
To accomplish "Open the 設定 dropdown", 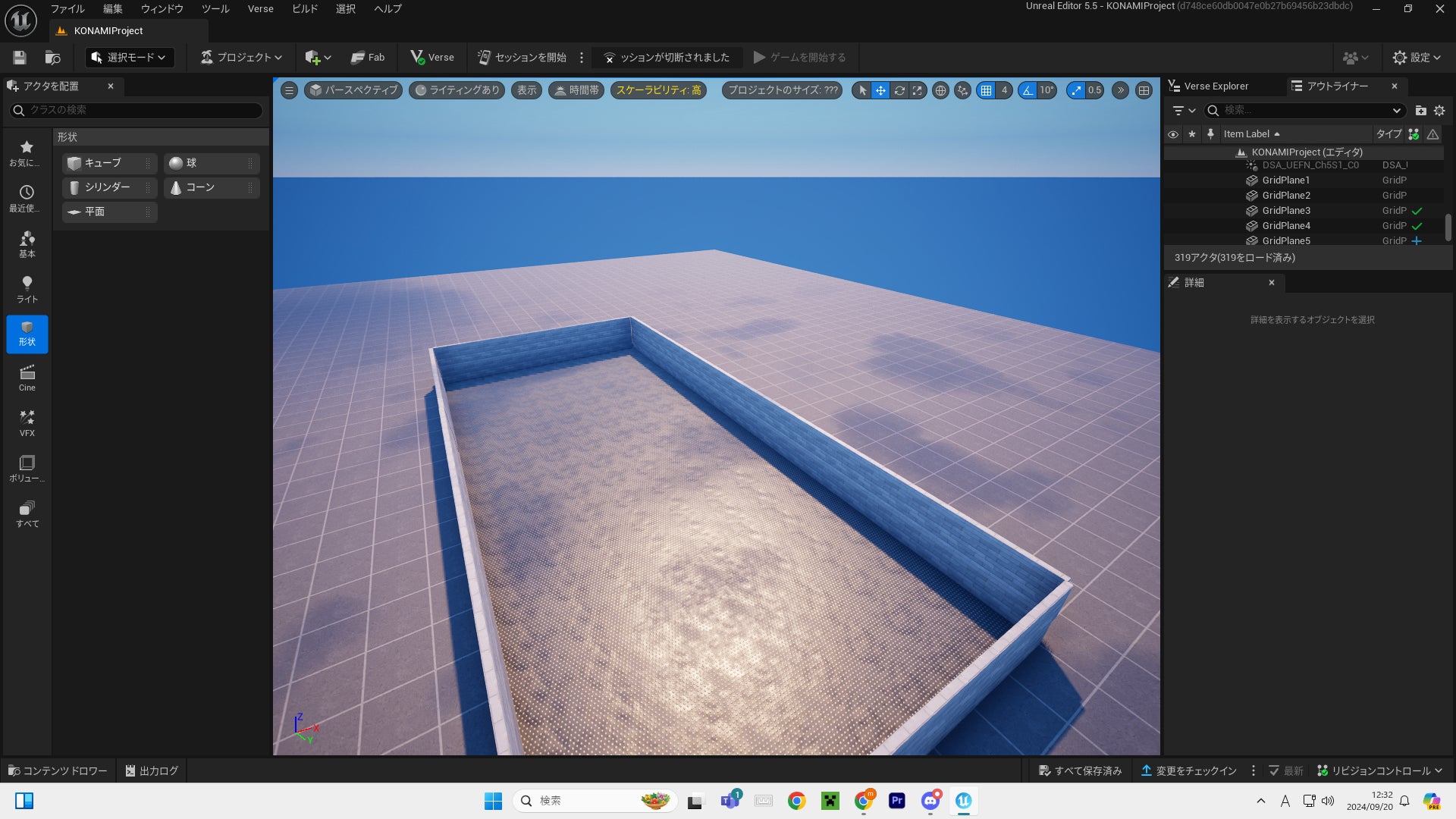I will (1416, 58).
